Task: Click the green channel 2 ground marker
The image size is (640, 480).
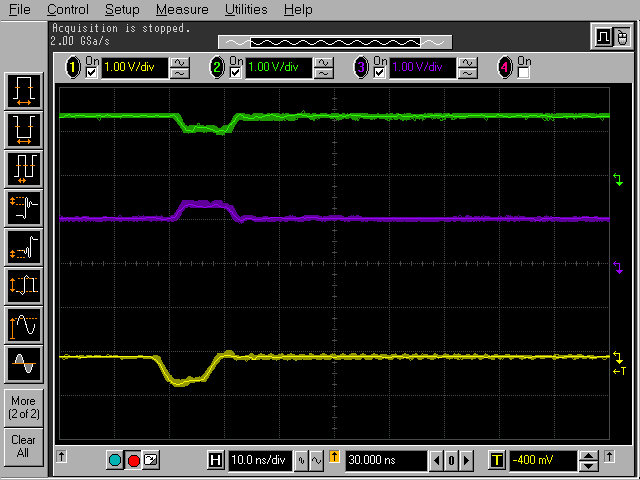Action: 618,179
